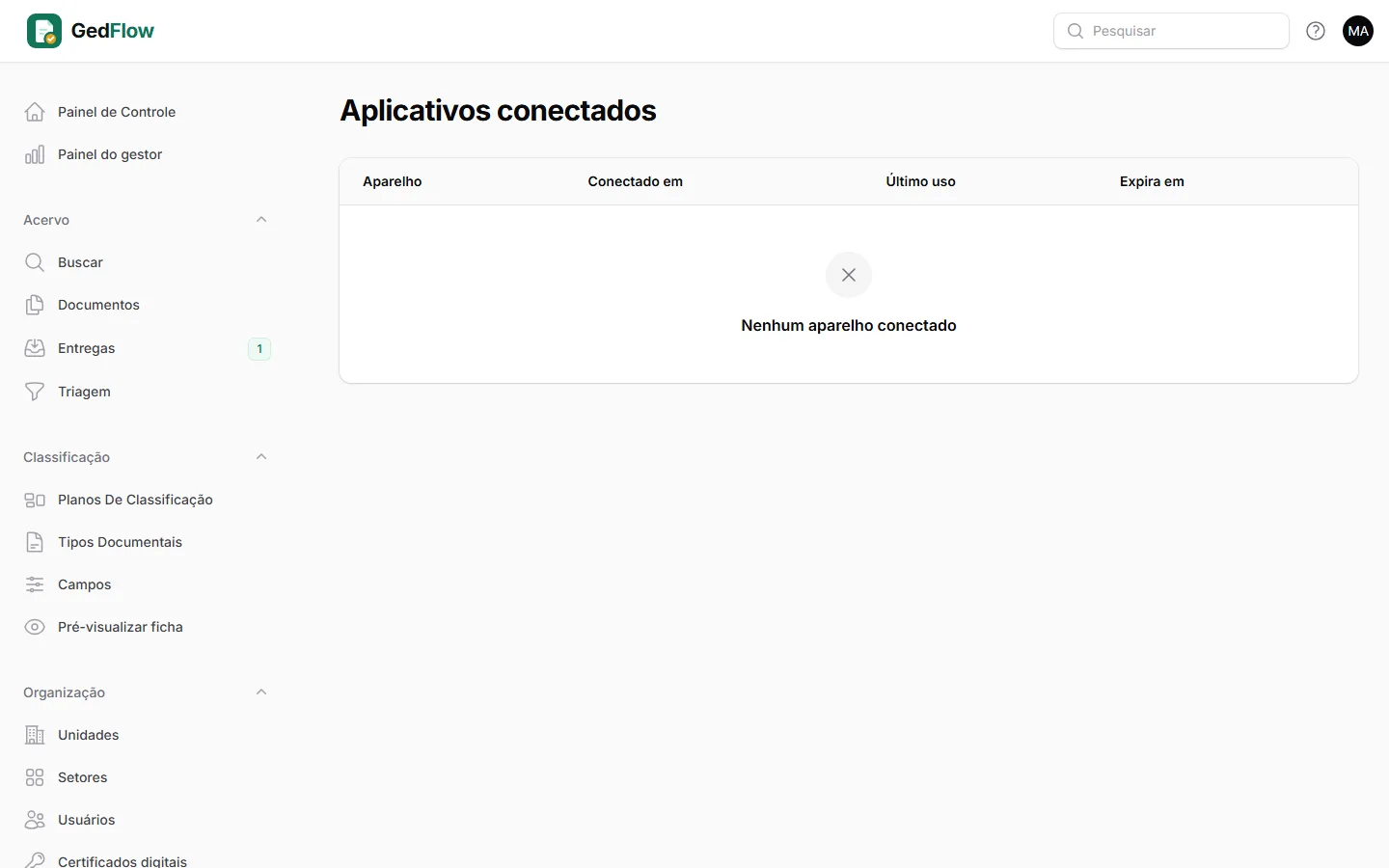Click the Acervo section label
The height and width of the screenshot is (868, 1389).
[x=46, y=220]
